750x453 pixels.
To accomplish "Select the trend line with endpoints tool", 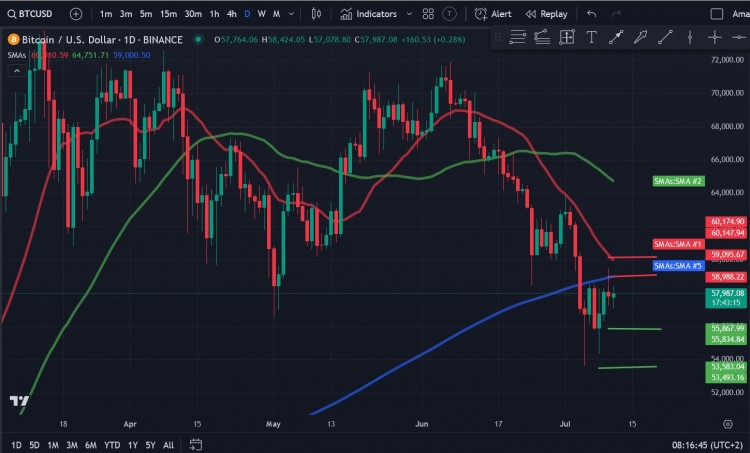I will point(616,37).
